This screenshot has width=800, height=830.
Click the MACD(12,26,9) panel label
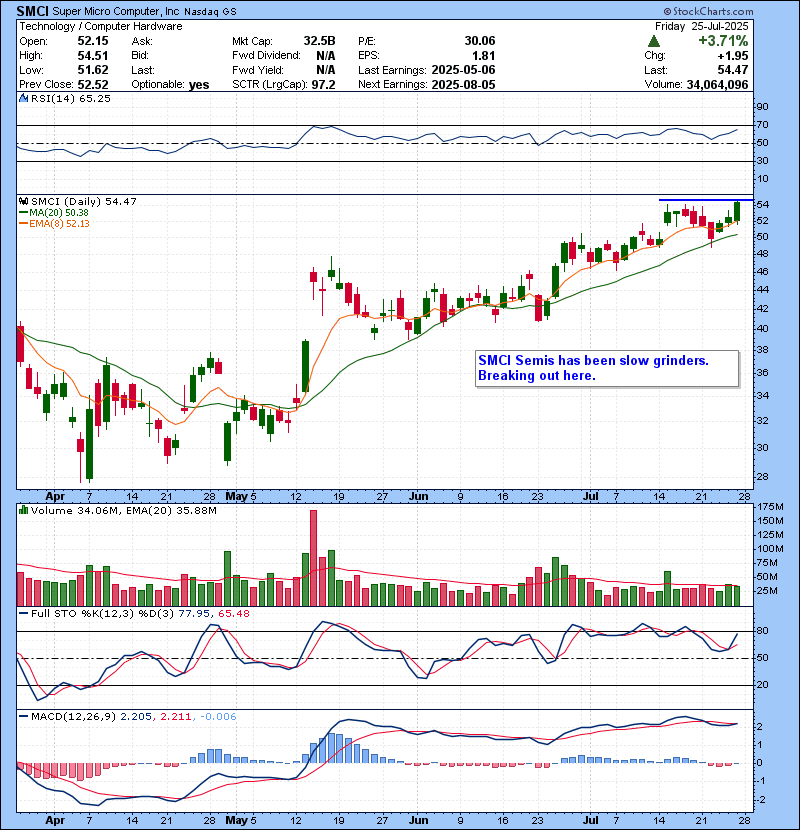(x=73, y=717)
